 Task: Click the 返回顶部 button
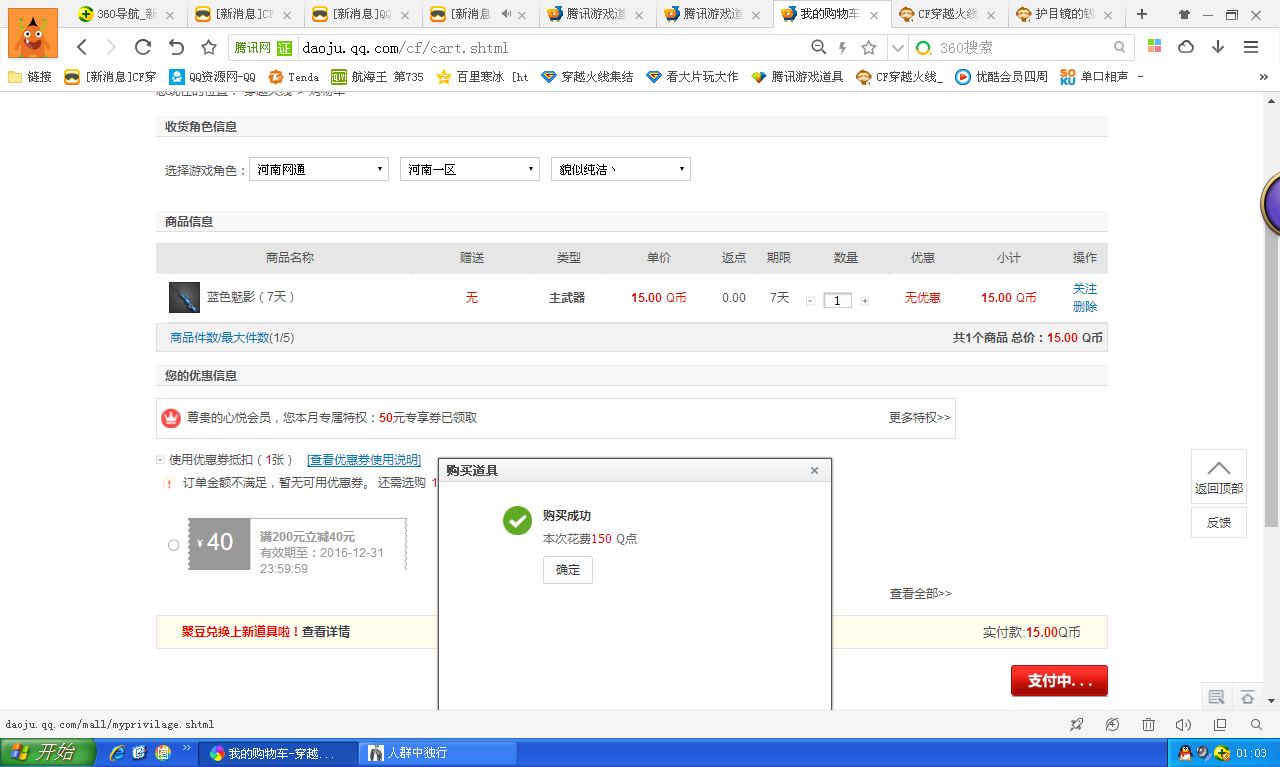(x=1219, y=476)
